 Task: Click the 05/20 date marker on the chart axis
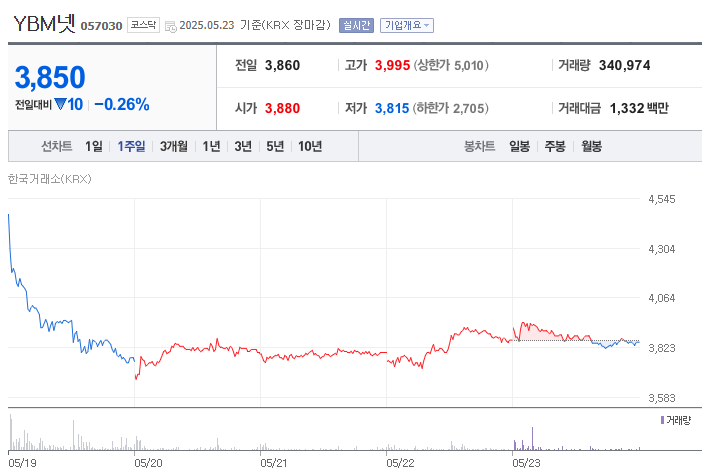pyautogui.click(x=148, y=463)
